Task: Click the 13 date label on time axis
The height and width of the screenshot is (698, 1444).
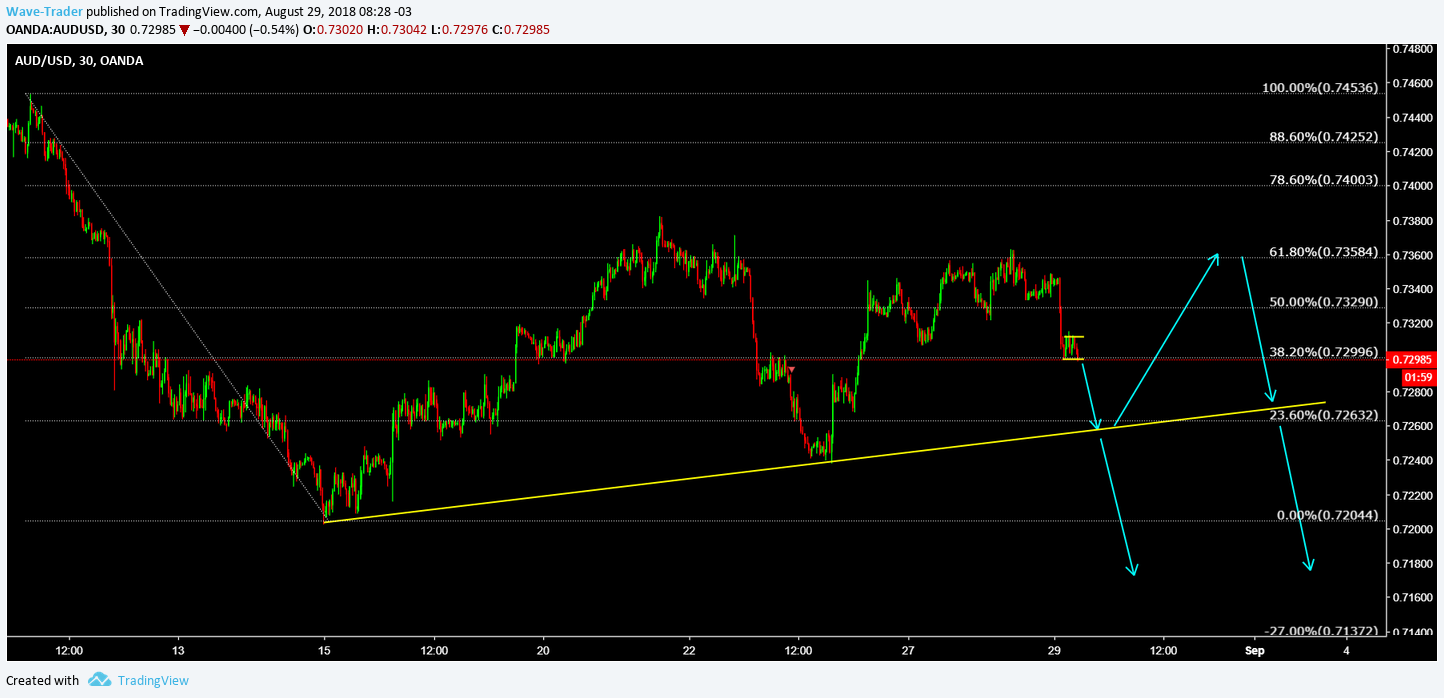Action: point(177,650)
